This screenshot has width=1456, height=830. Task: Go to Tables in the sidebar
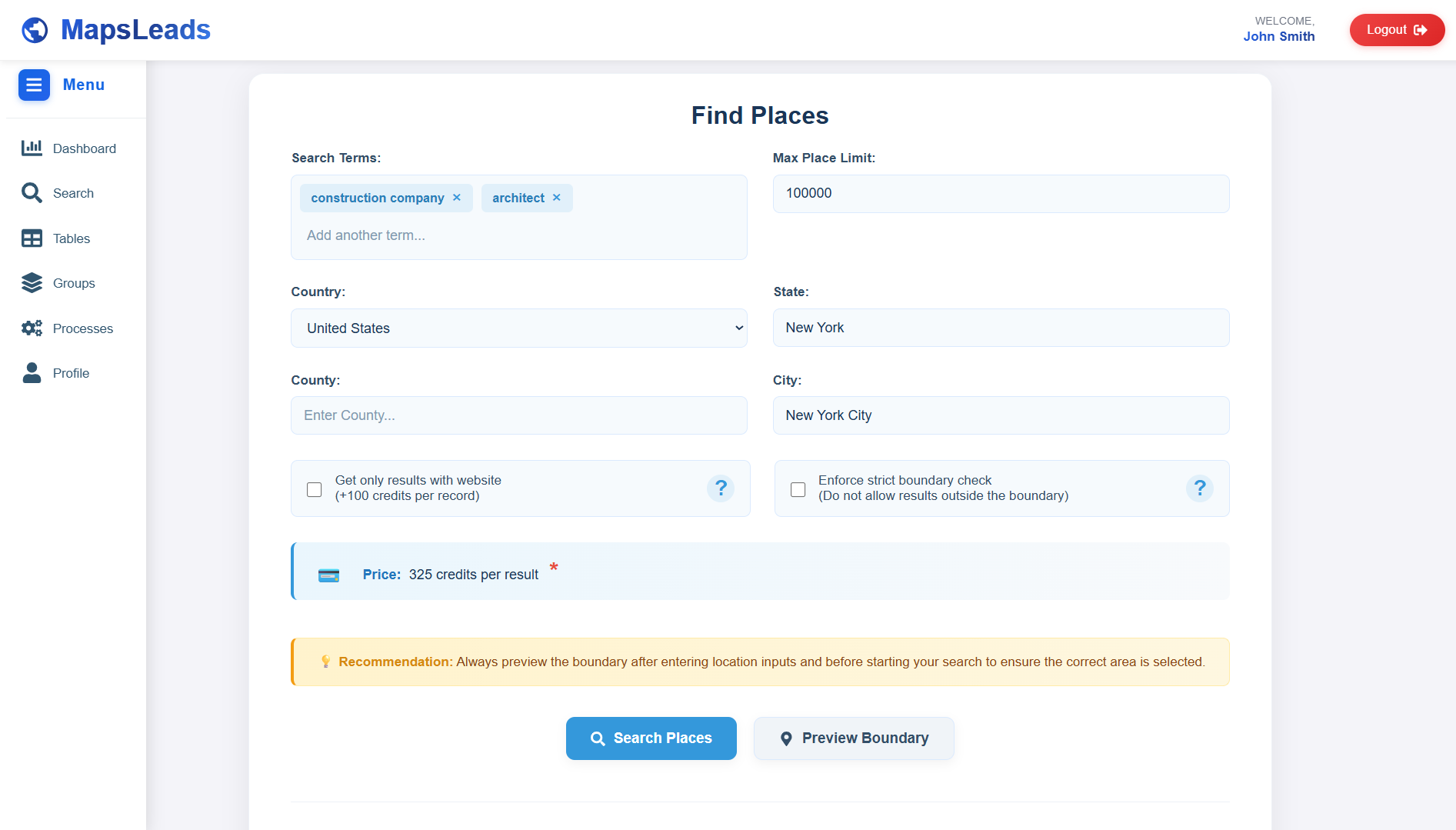[x=72, y=238]
